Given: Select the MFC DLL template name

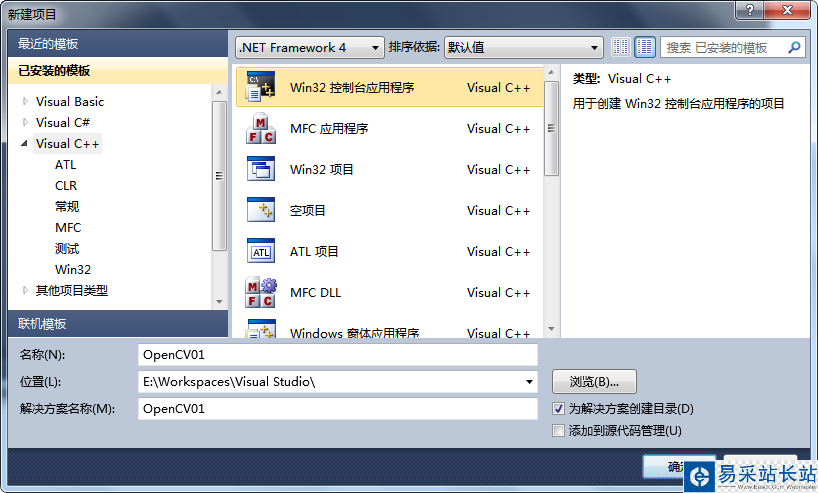Looking at the screenshot, I should (316, 293).
